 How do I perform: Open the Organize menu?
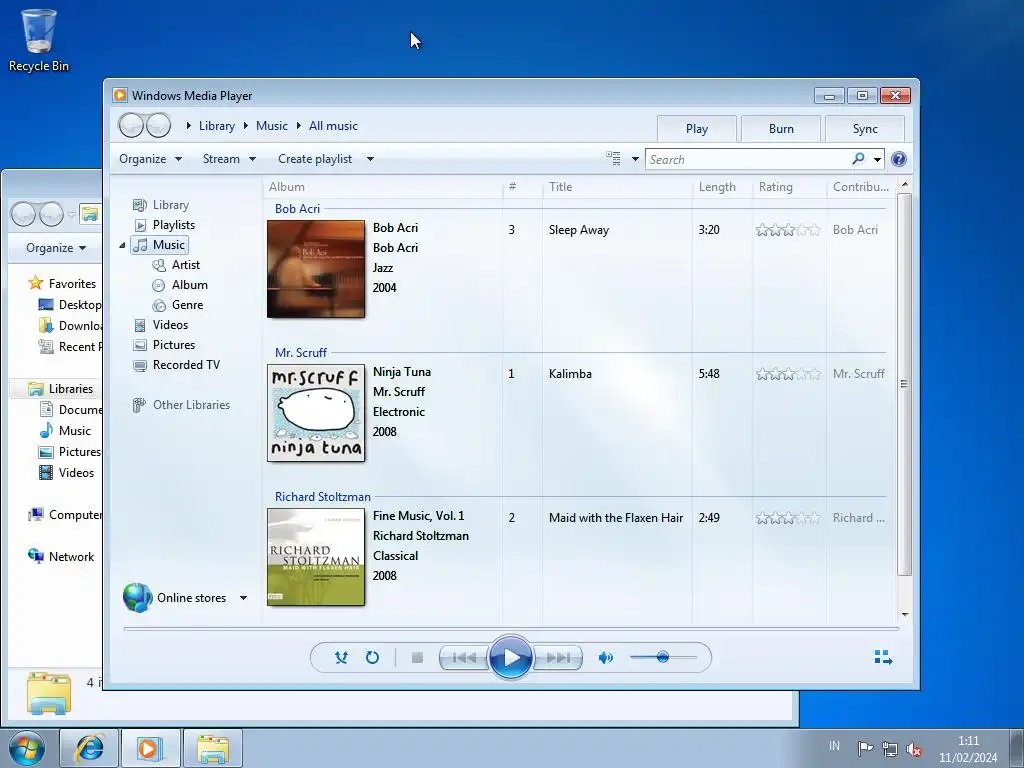point(150,159)
